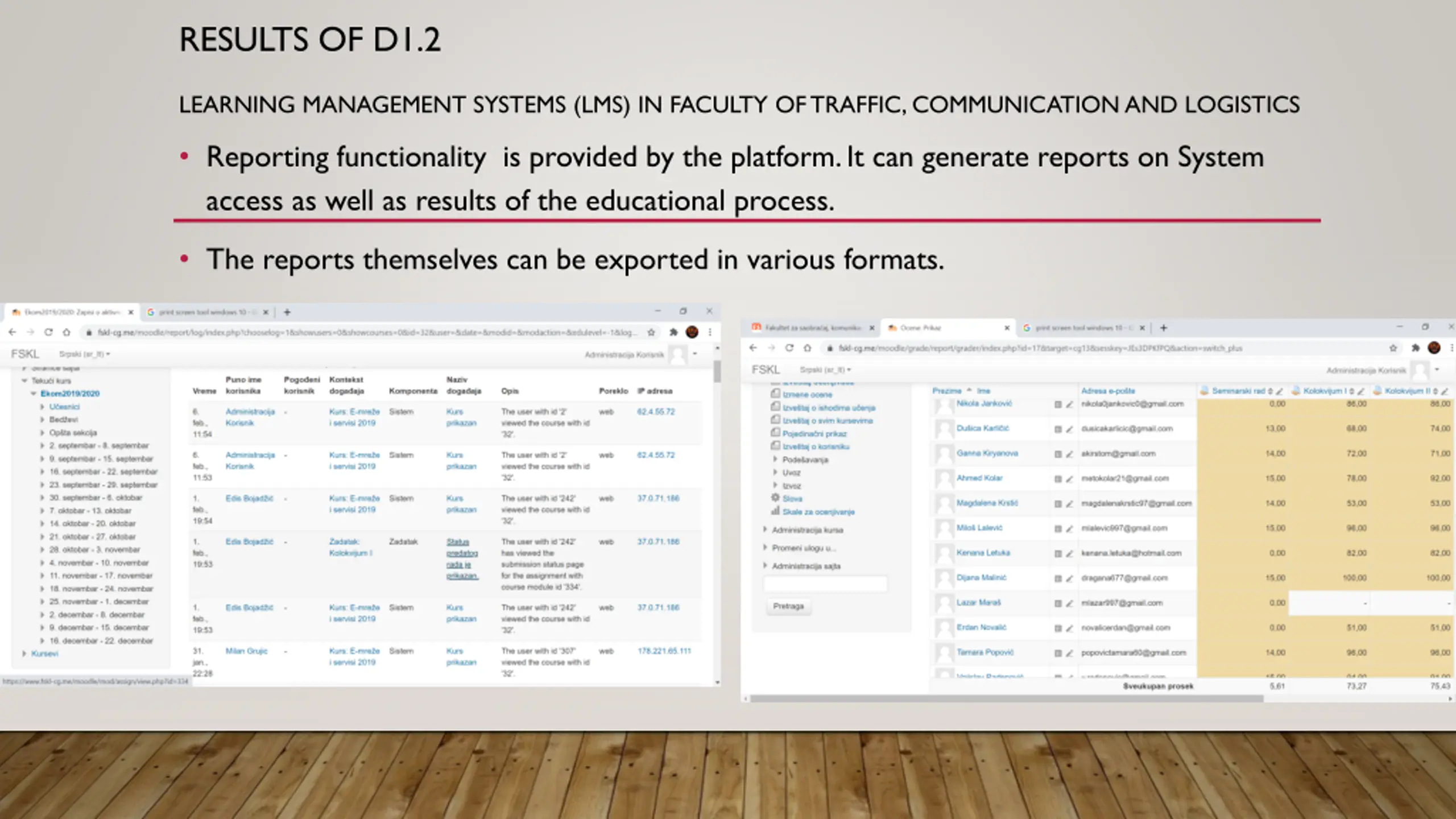Screen dimensions: 1456x819
Task: Open Srpski language dropdown in left window
Action: [x=85, y=354]
